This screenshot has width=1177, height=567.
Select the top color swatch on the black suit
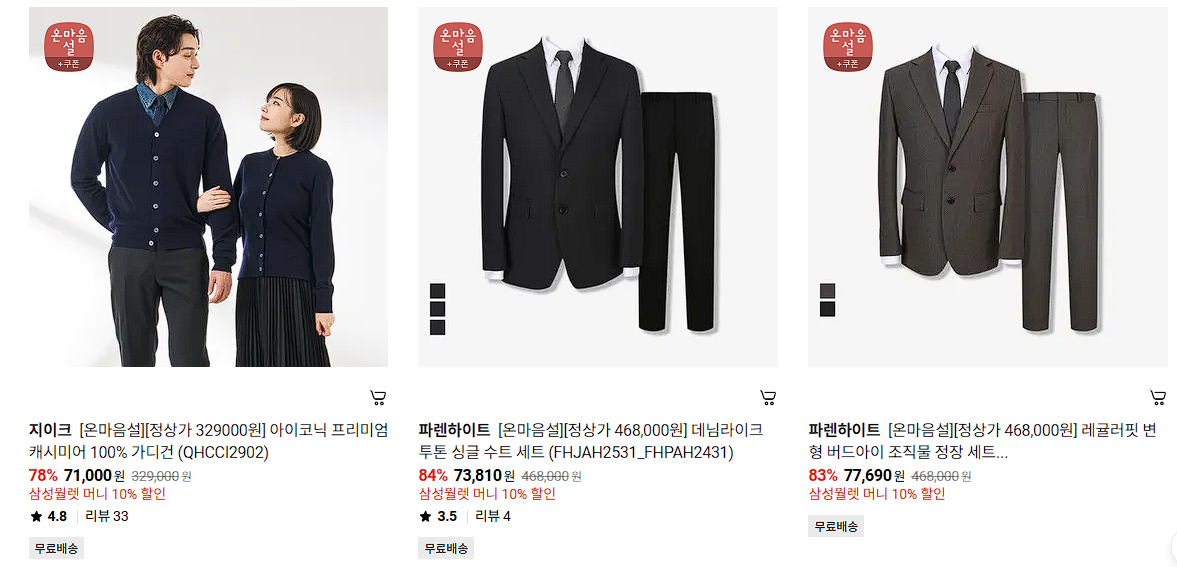pos(438,291)
